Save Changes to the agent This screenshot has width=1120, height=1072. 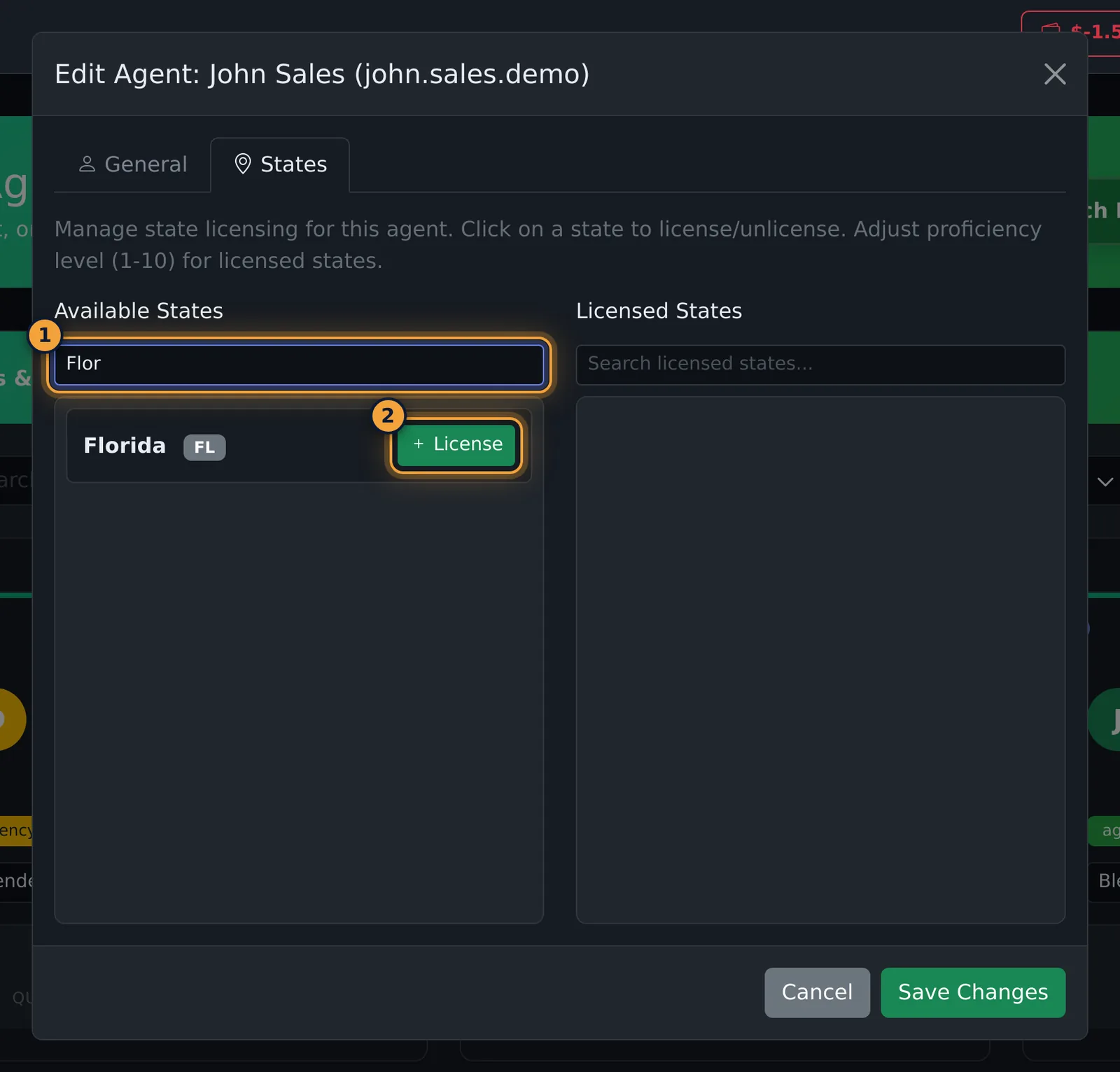(973, 992)
